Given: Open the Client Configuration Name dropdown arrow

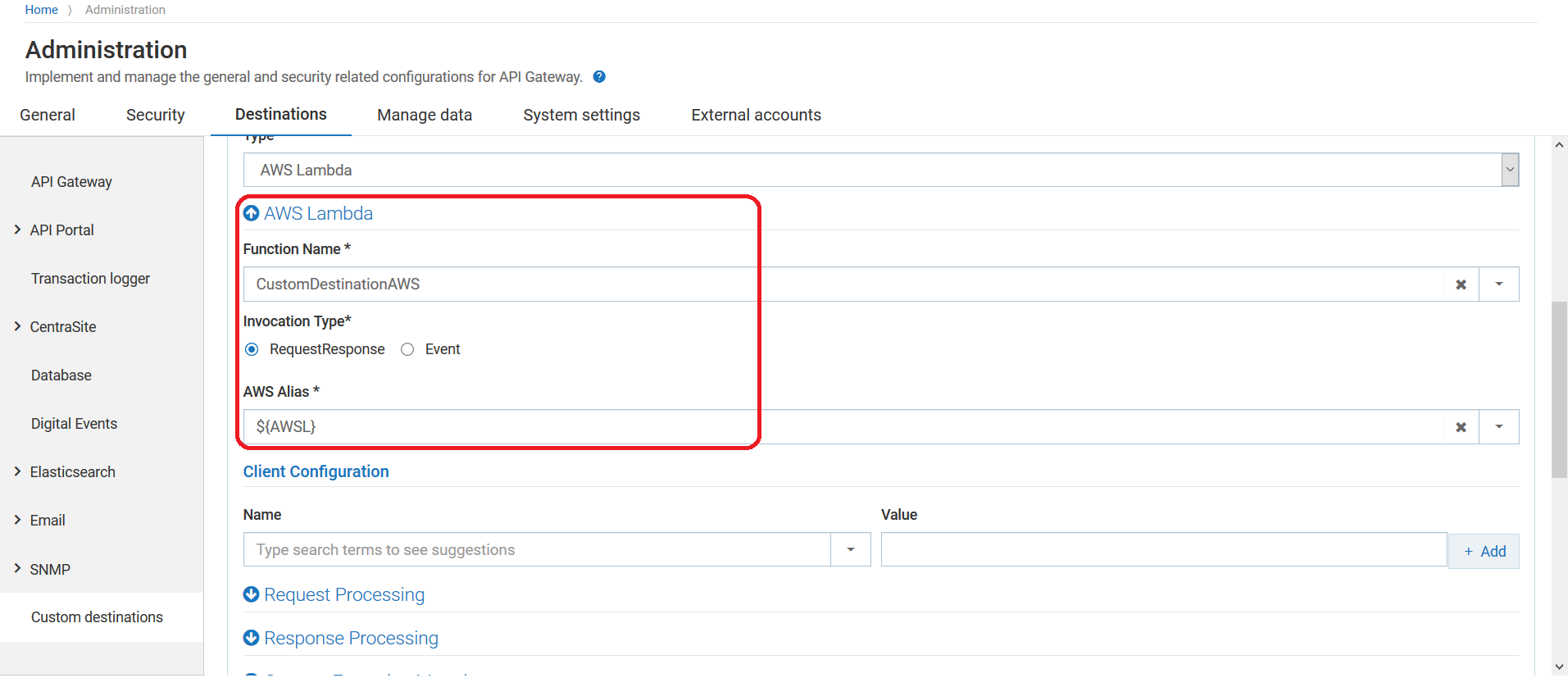Looking at the screenshot, I should (x=851, y=549).
